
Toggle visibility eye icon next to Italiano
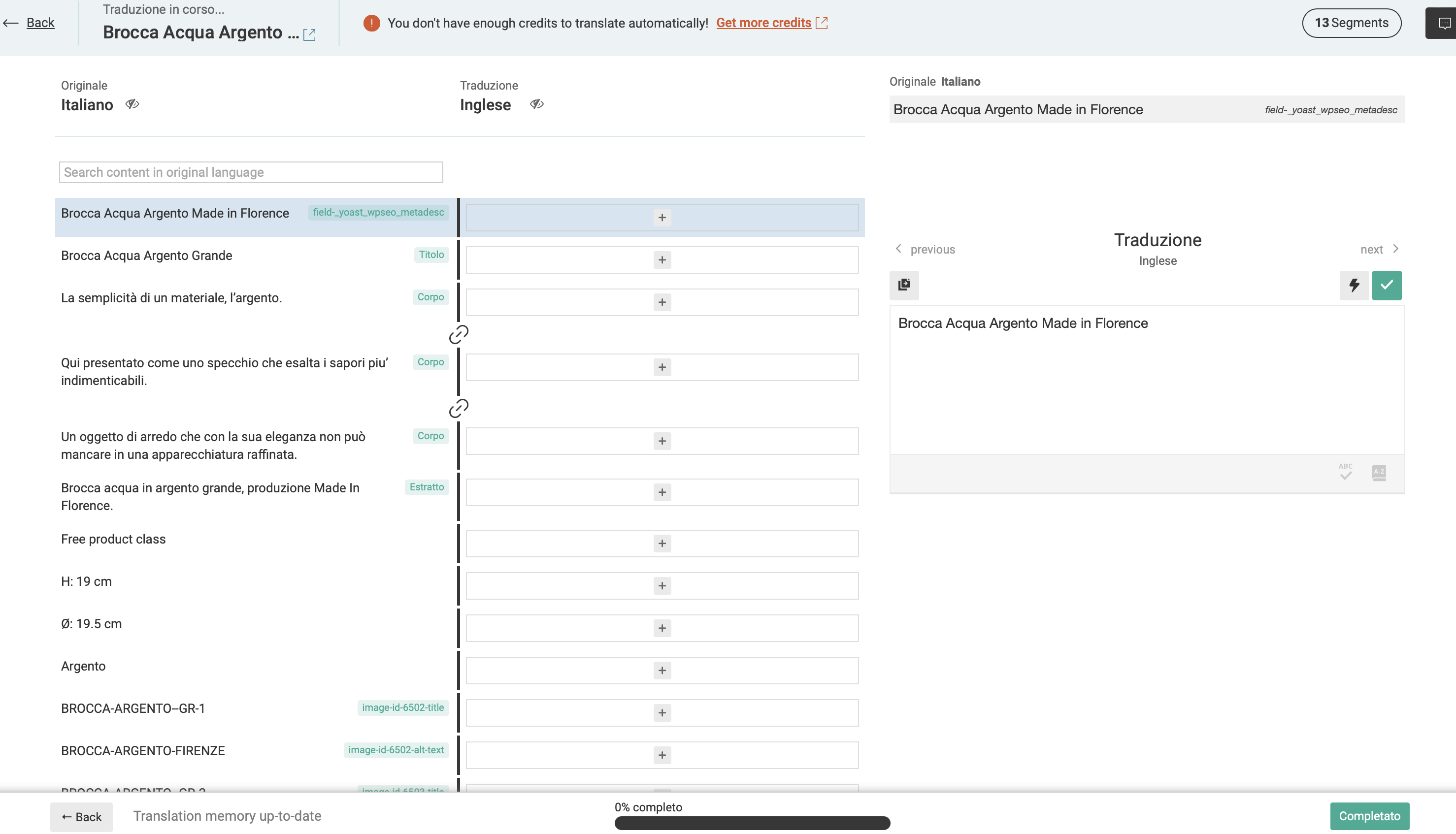coord(132,104)
